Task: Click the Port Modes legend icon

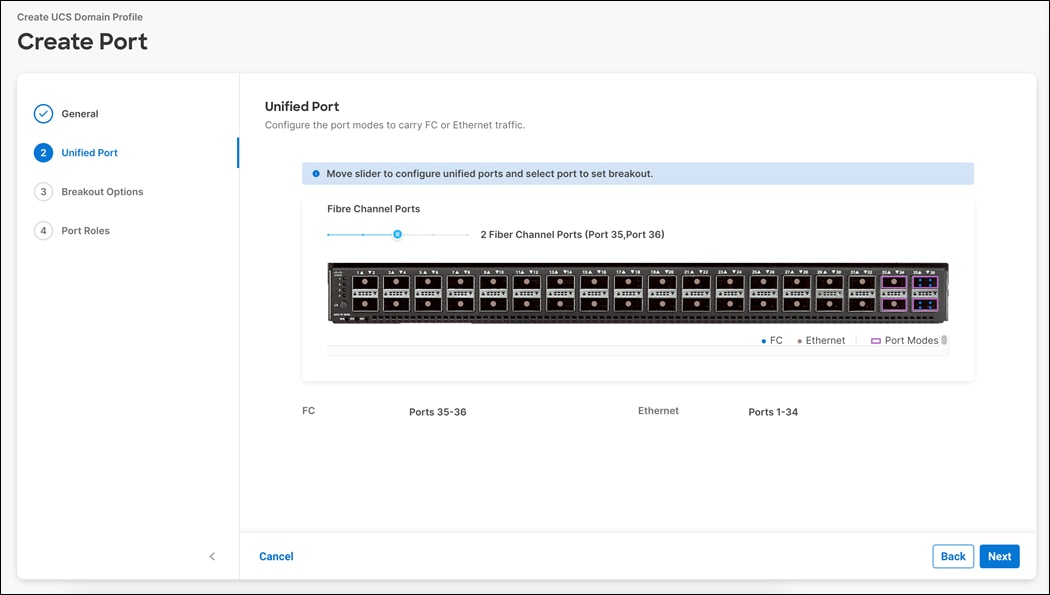Action: [x=875, y=340]
